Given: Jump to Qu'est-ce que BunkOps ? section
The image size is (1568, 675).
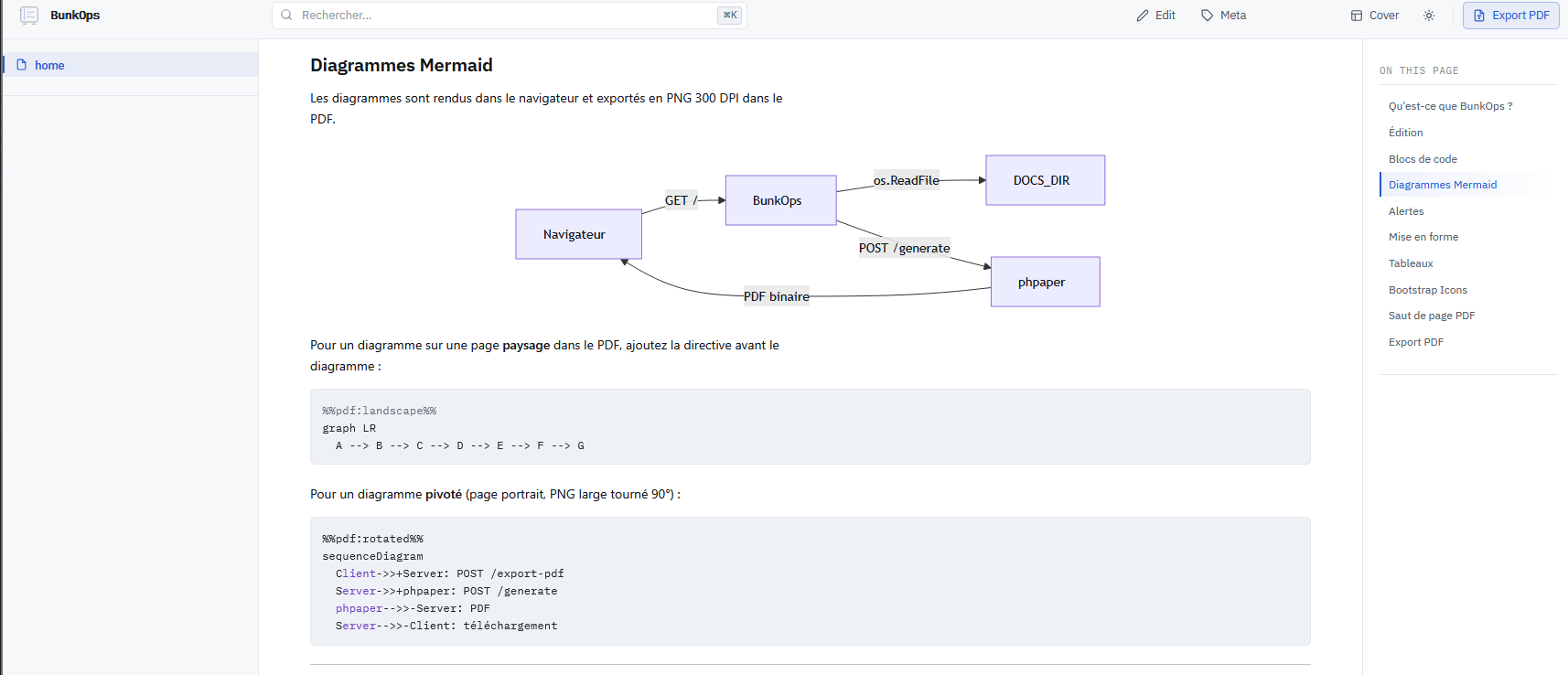Looking at the screenshot, I should tap(1450, 106).
